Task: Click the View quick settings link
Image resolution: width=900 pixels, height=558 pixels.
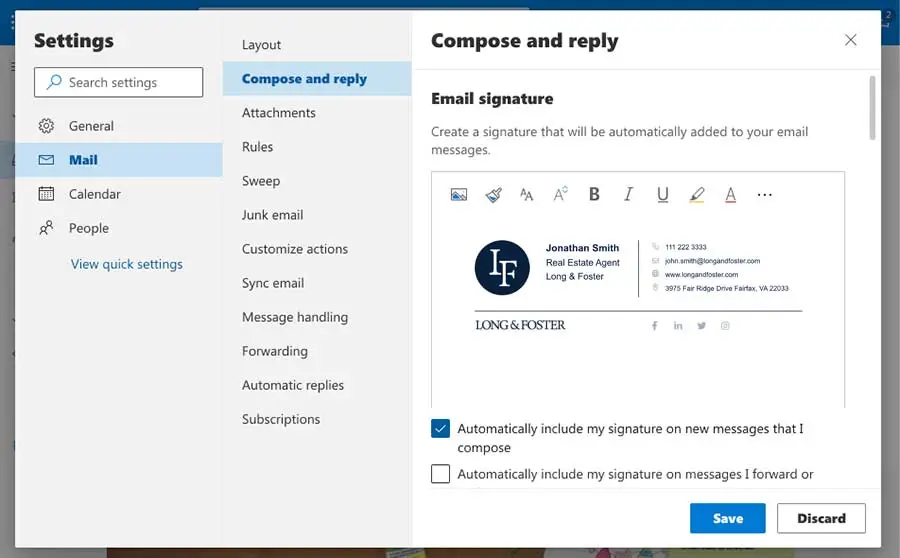Action: tap(126, 264)
